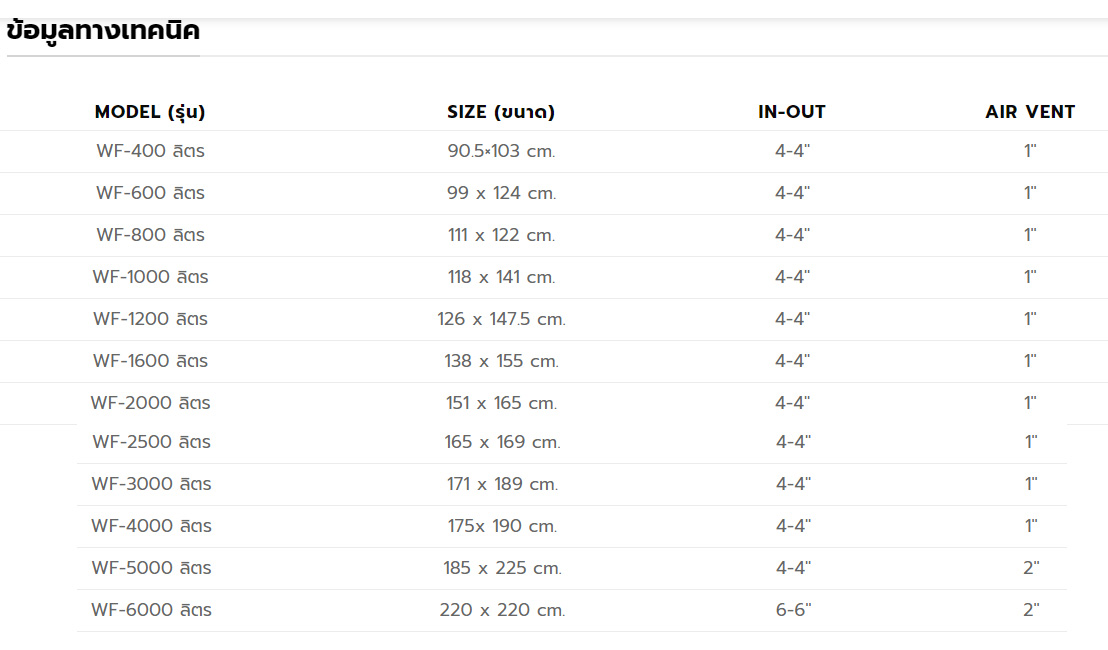Select the MODEL (รุ่น) column header
The image size is (1108, 650).
(150, 112)
